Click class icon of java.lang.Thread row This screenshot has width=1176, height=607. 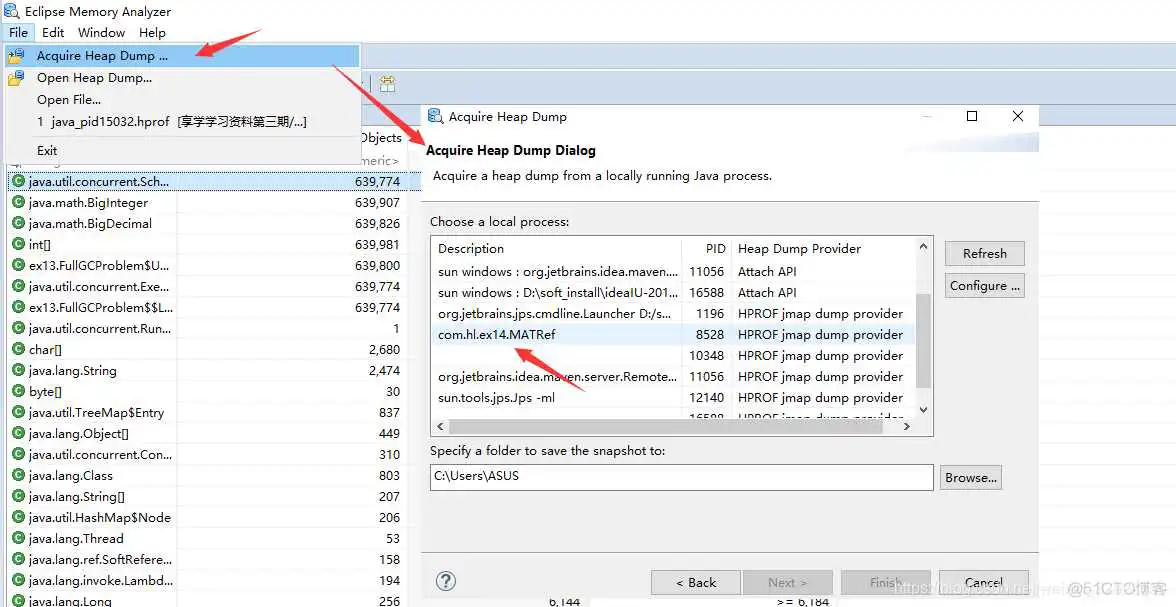coord(19,538)
